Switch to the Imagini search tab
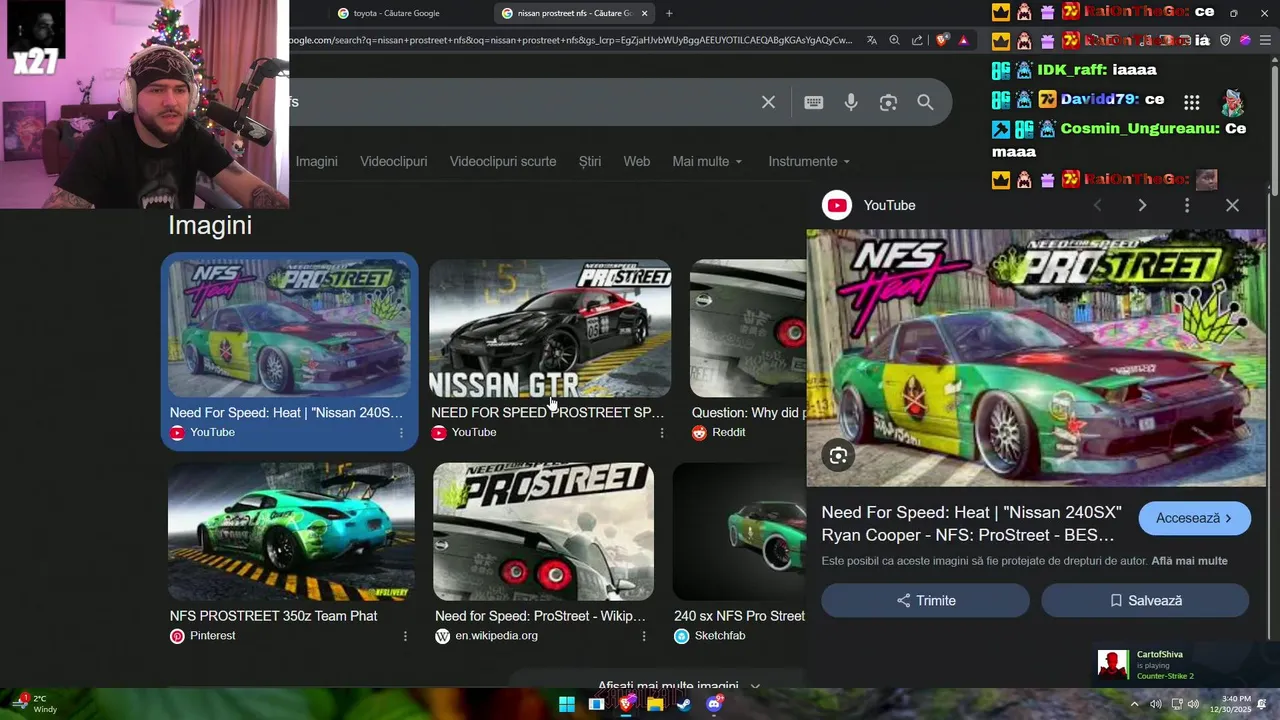Image resolution: width=1280 pixels, height=720 pixels. 316,161
